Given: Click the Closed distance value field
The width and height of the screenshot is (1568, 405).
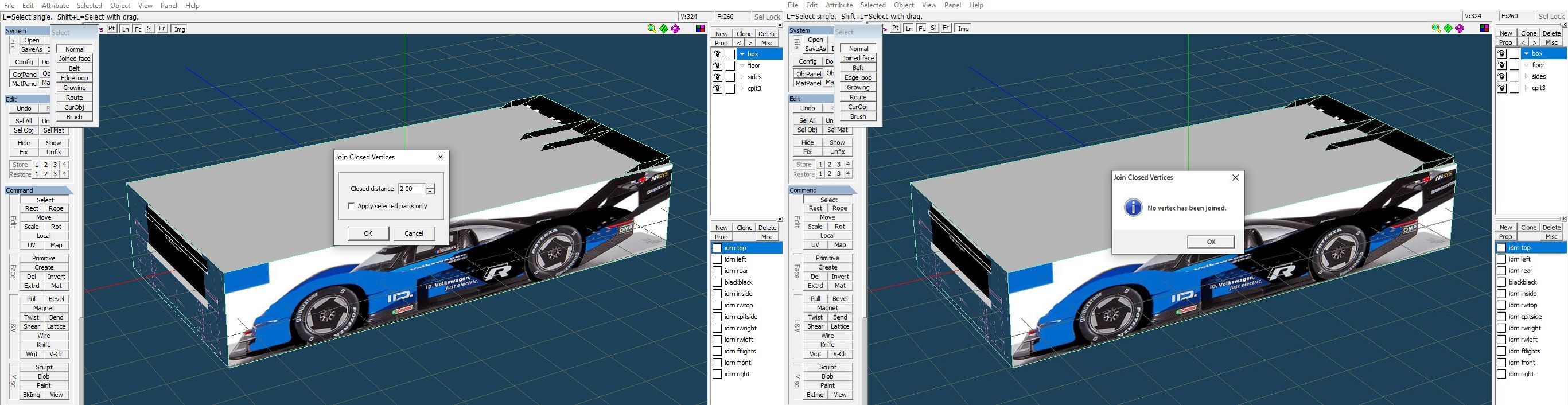Looking at the screenshot, I should coord(411,189).
